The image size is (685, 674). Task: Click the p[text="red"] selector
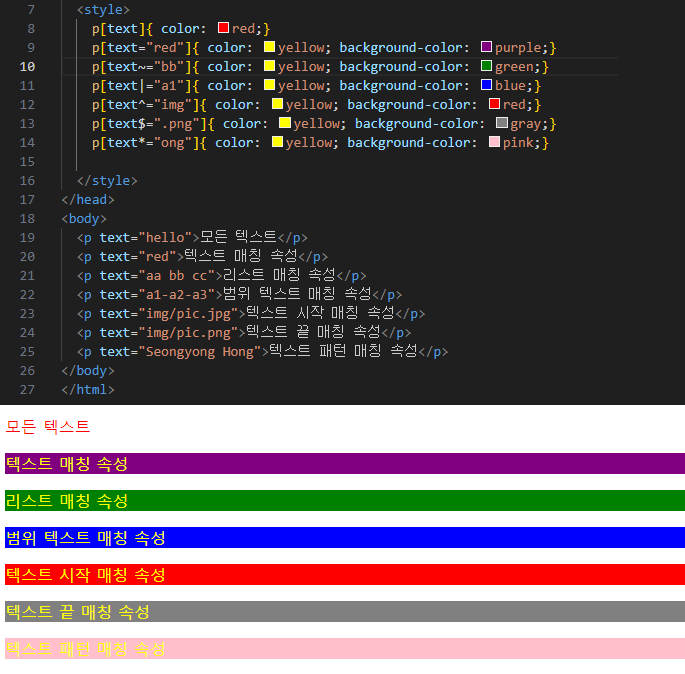142,48
